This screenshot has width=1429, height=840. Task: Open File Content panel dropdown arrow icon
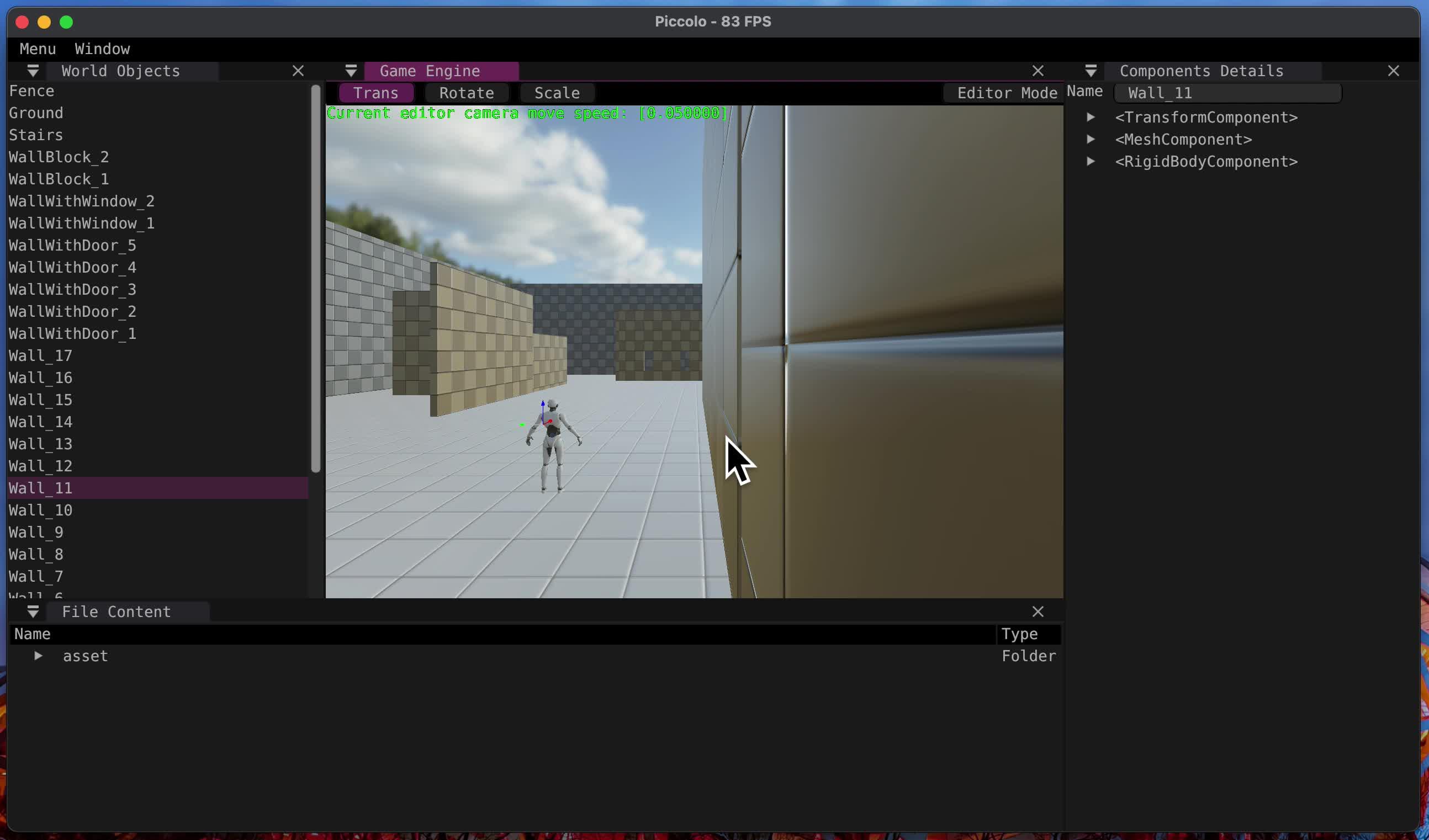pyautogui.click(x=33, y=612)
